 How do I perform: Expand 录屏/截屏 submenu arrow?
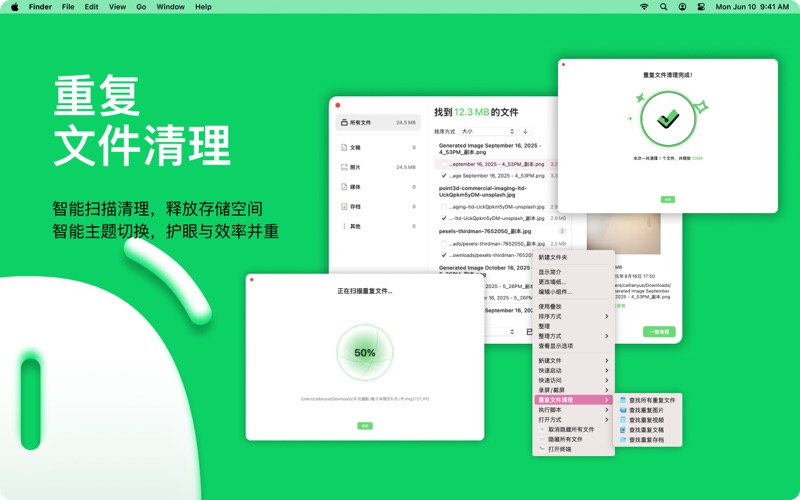click(607, 390)
